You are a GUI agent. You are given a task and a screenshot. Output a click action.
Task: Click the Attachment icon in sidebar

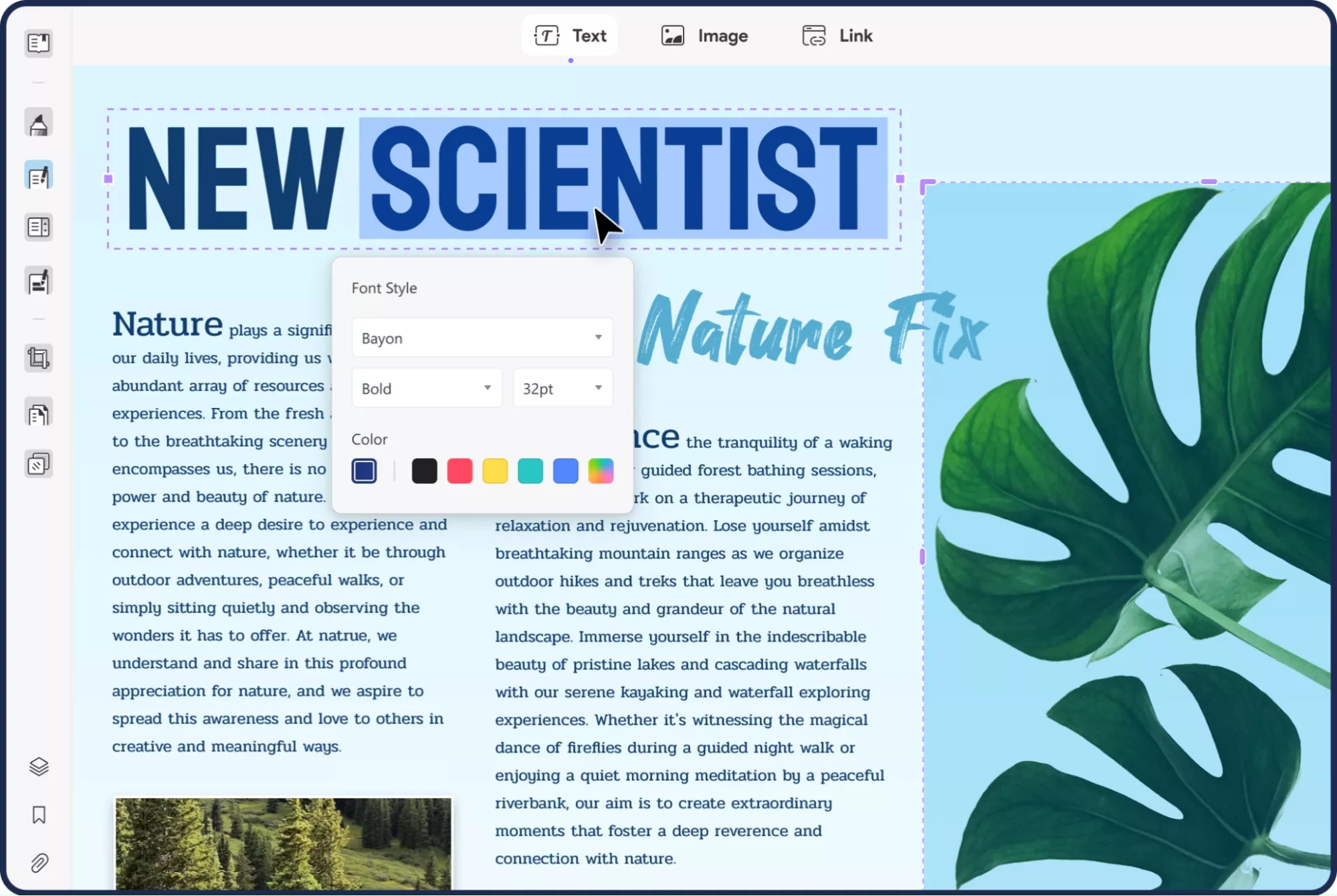tap(39, 862)
